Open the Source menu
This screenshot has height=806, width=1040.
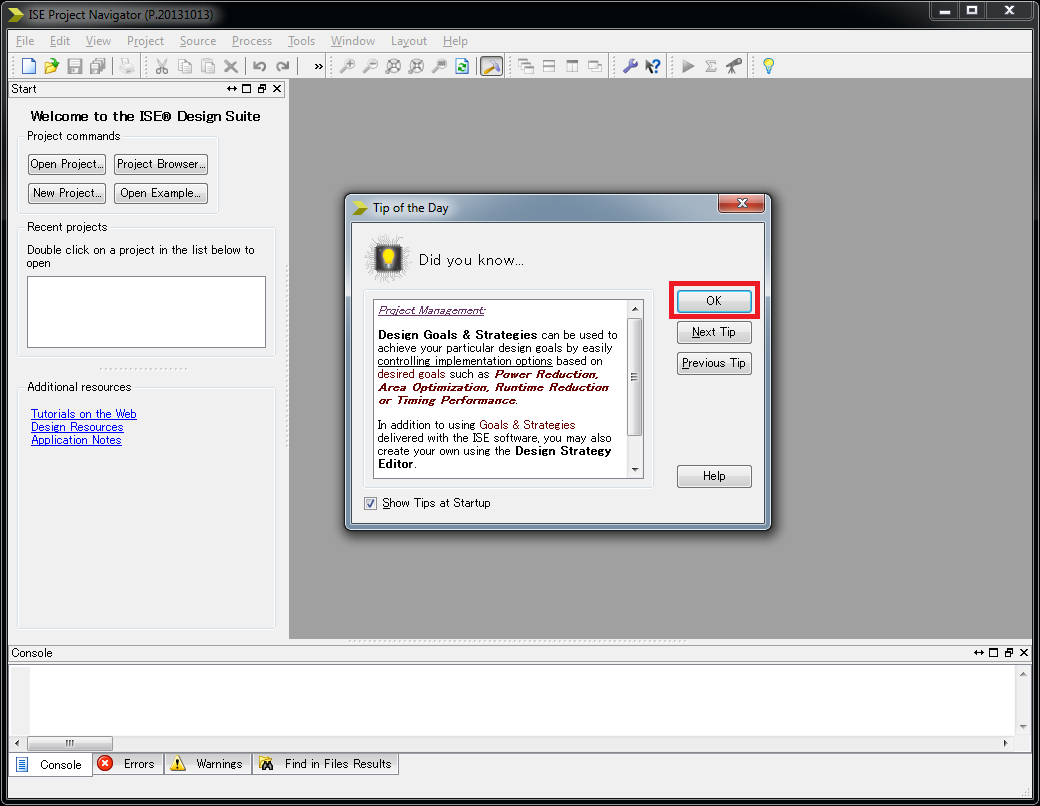click(x=198, y=40)
